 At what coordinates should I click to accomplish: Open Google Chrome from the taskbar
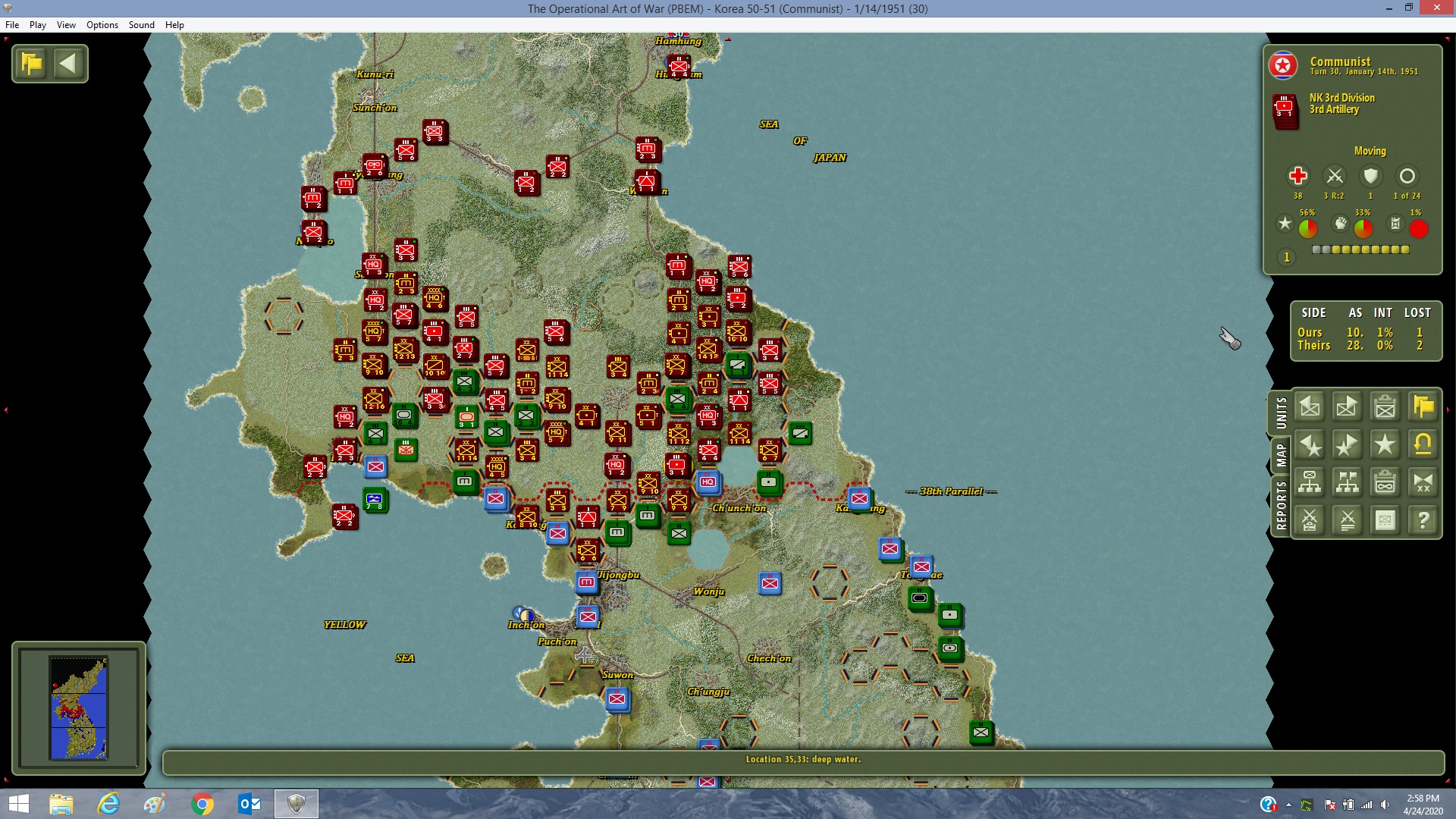(202, 804)
